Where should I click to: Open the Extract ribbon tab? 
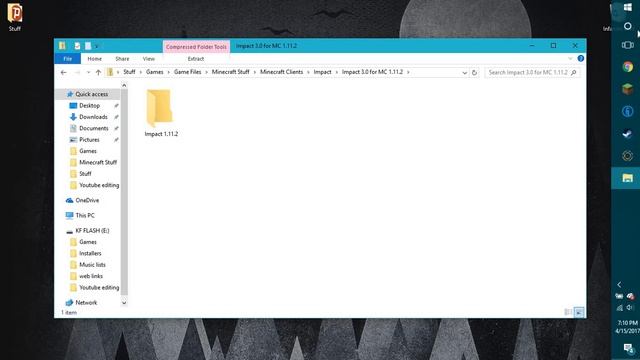pyautogui.click(x=196, y=59)
